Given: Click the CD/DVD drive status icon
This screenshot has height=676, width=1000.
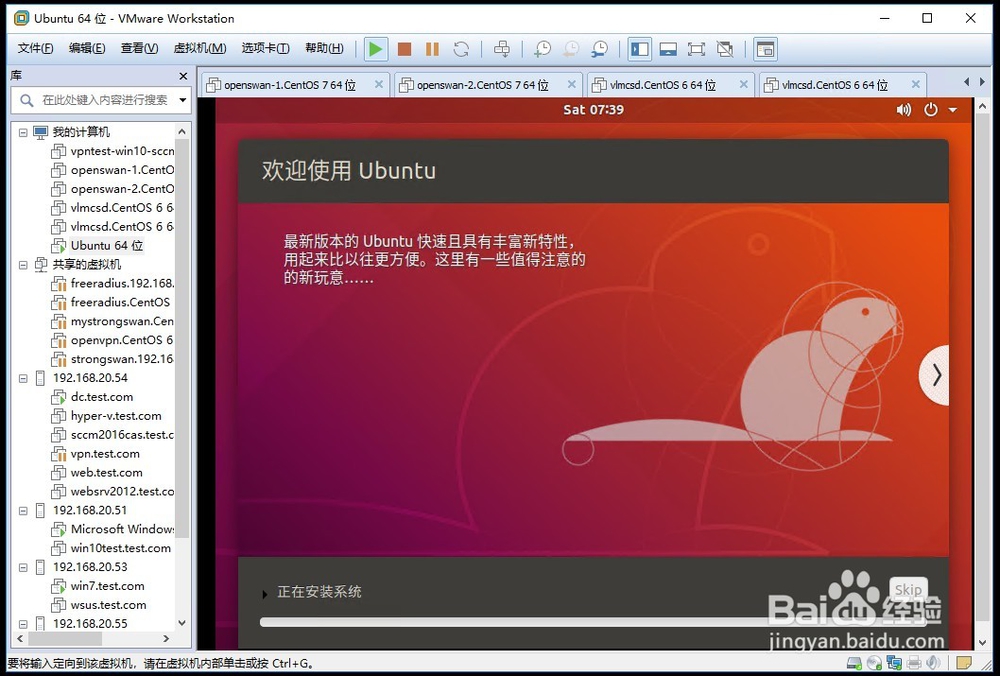Looking at the screenshot, I should [x=874, y=663].
